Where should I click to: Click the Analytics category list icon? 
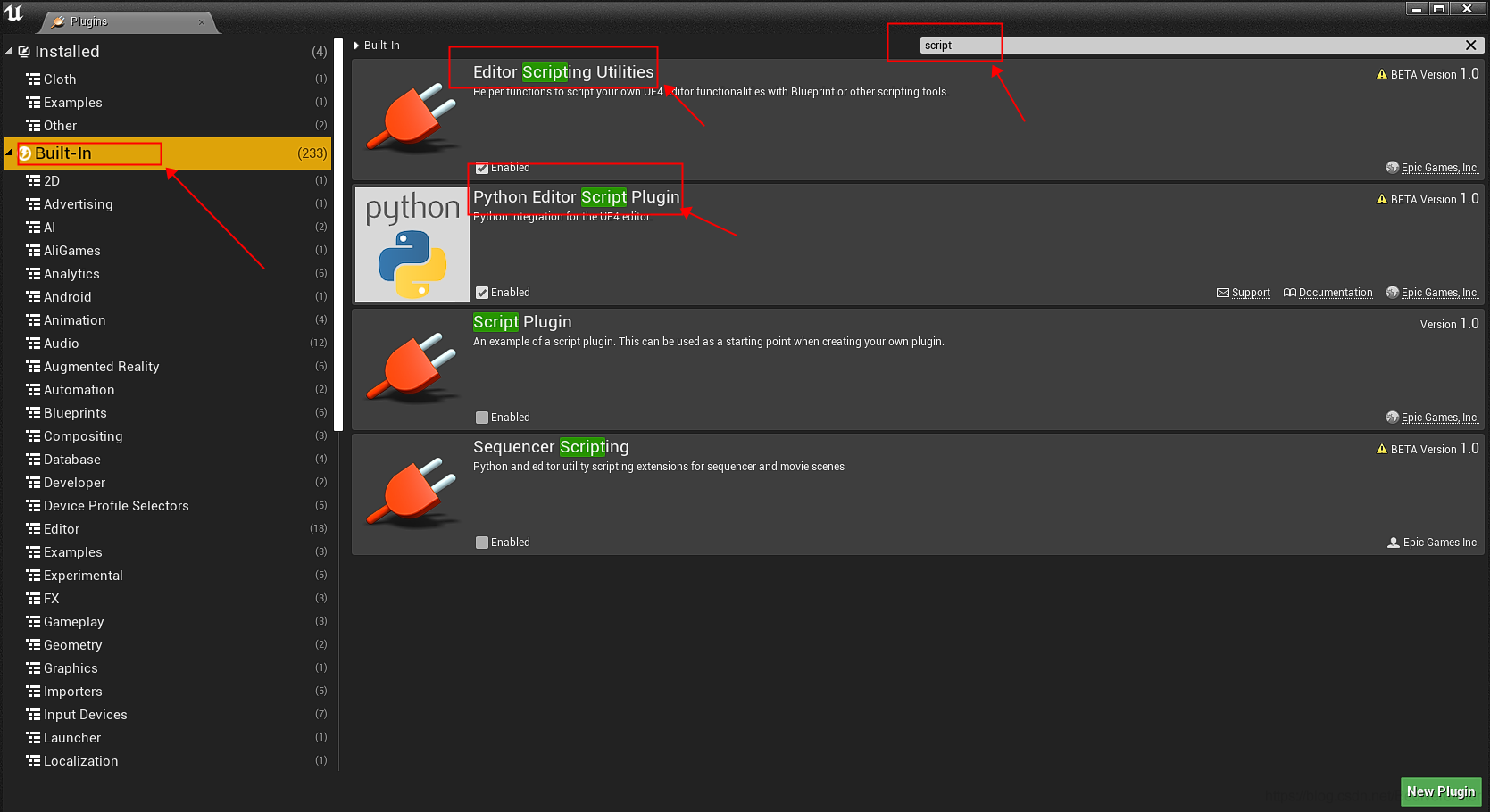(33, 274)
